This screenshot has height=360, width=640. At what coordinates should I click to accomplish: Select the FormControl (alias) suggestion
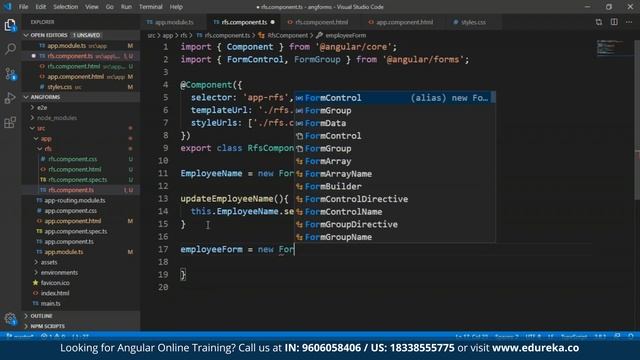click(x=395, y=98)
